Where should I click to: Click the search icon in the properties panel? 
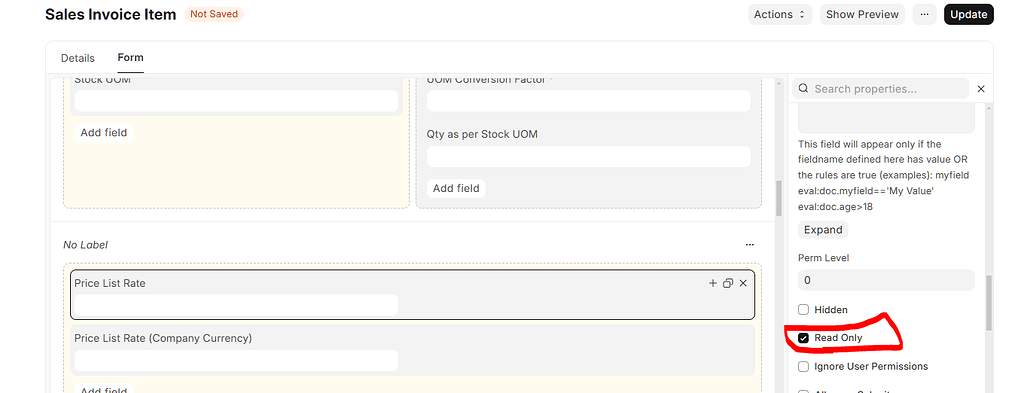[803, 89]
